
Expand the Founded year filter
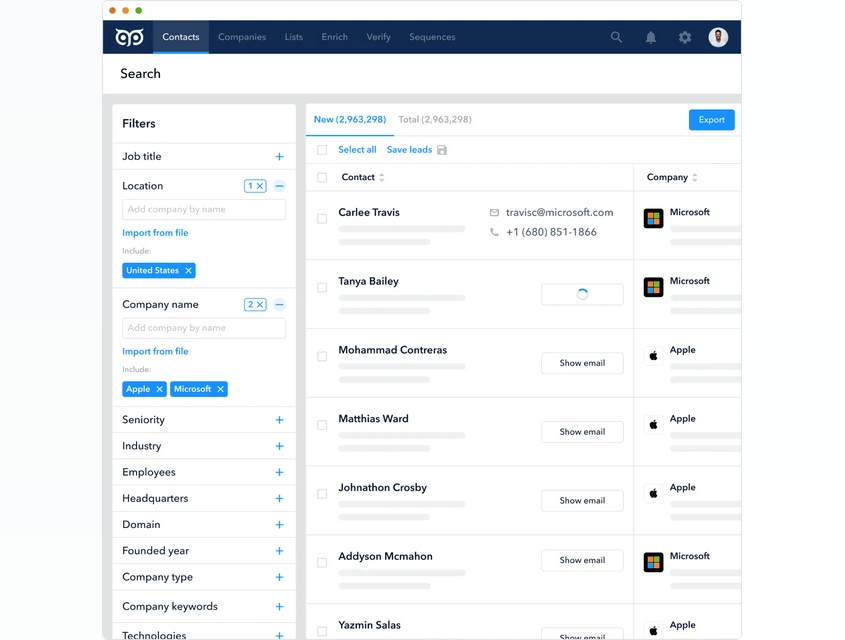(279, 551)
